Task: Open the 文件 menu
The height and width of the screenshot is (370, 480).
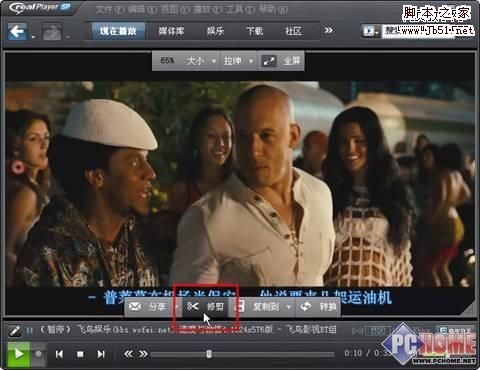Action: [110, 9]
